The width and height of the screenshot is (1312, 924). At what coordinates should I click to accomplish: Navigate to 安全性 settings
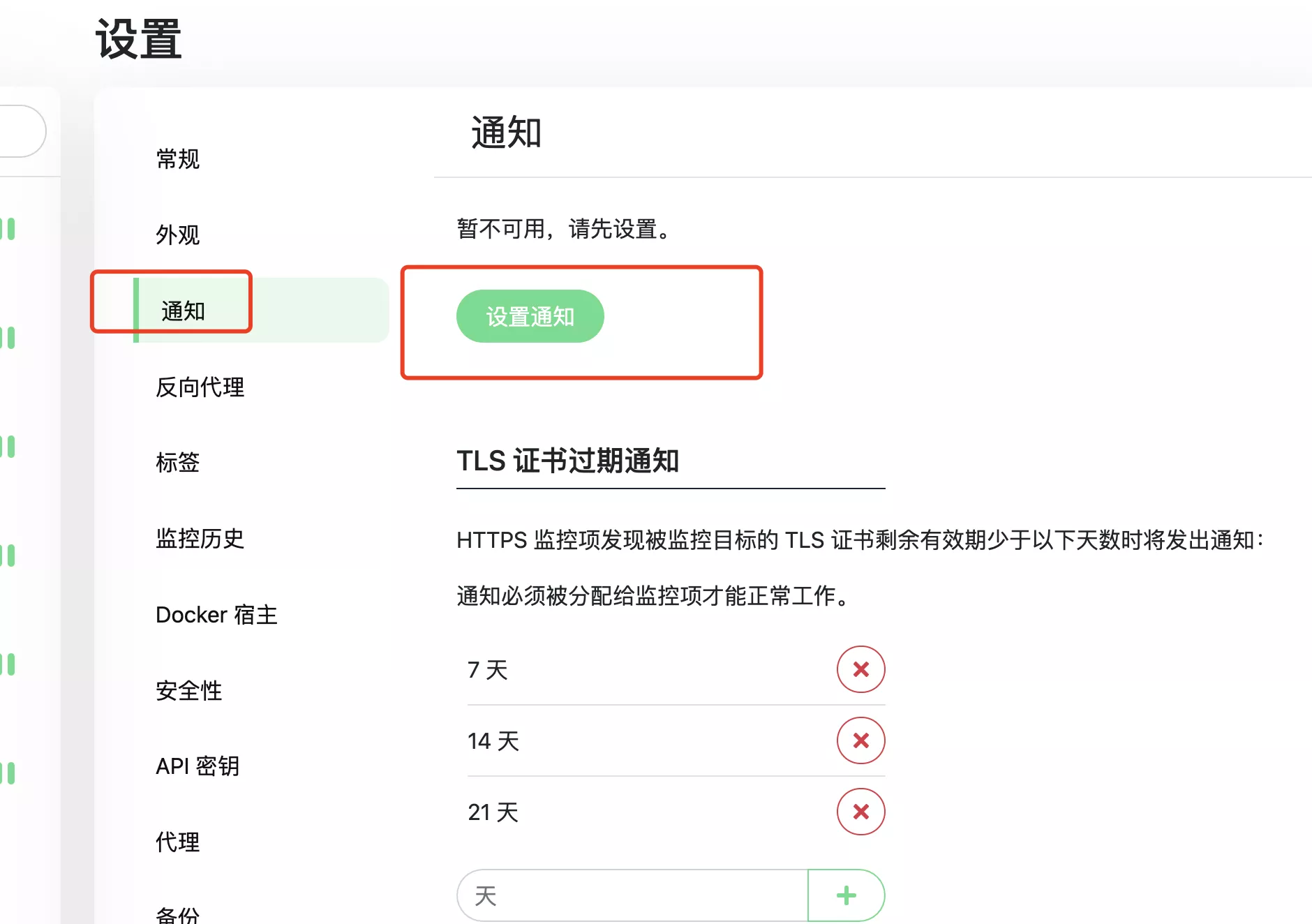click(x=189, y=690)
